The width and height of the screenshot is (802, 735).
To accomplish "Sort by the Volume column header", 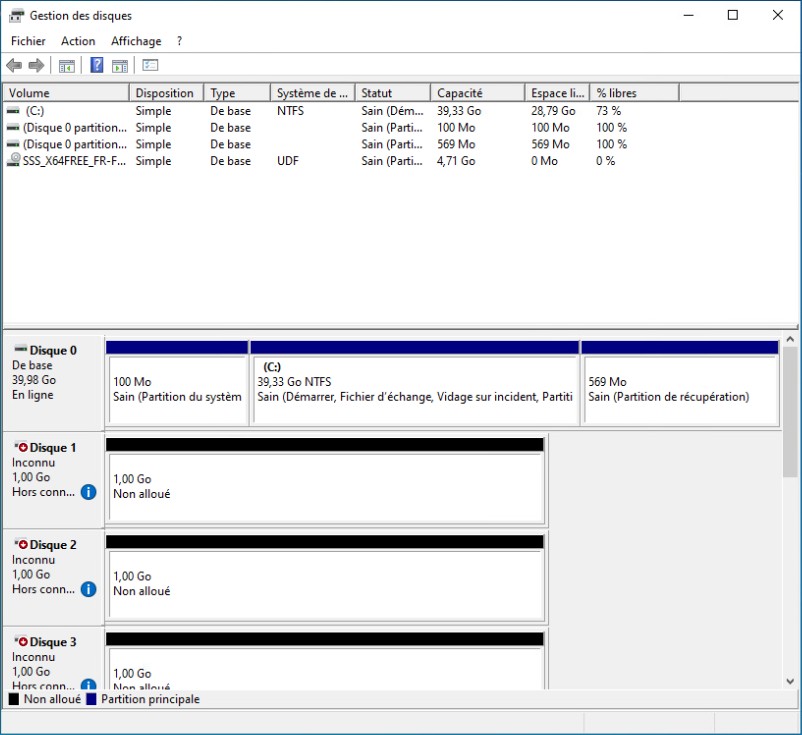I will coord(66,93).
